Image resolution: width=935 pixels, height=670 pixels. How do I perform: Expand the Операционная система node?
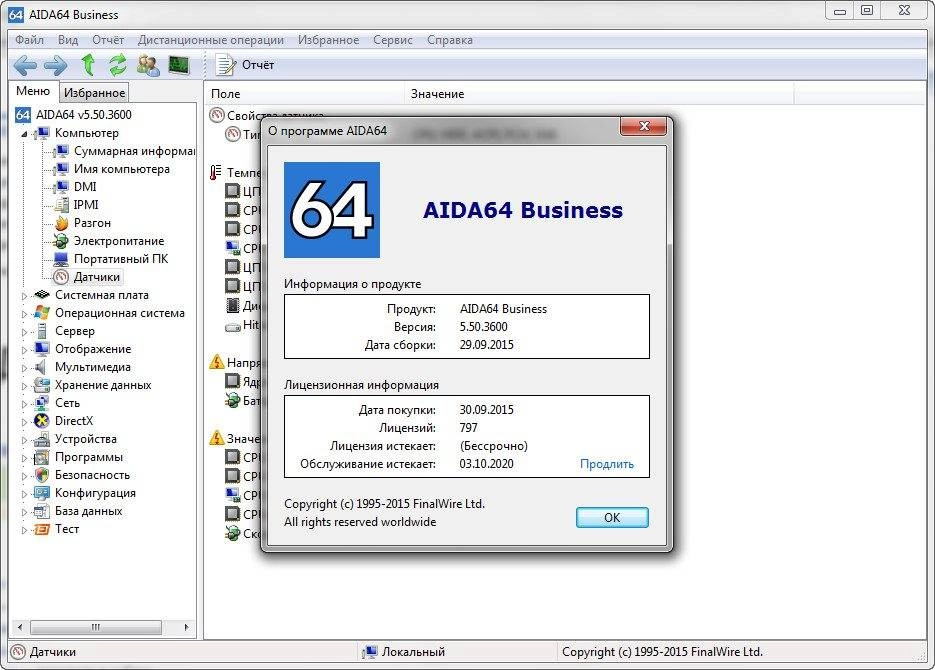coord(24,314)
